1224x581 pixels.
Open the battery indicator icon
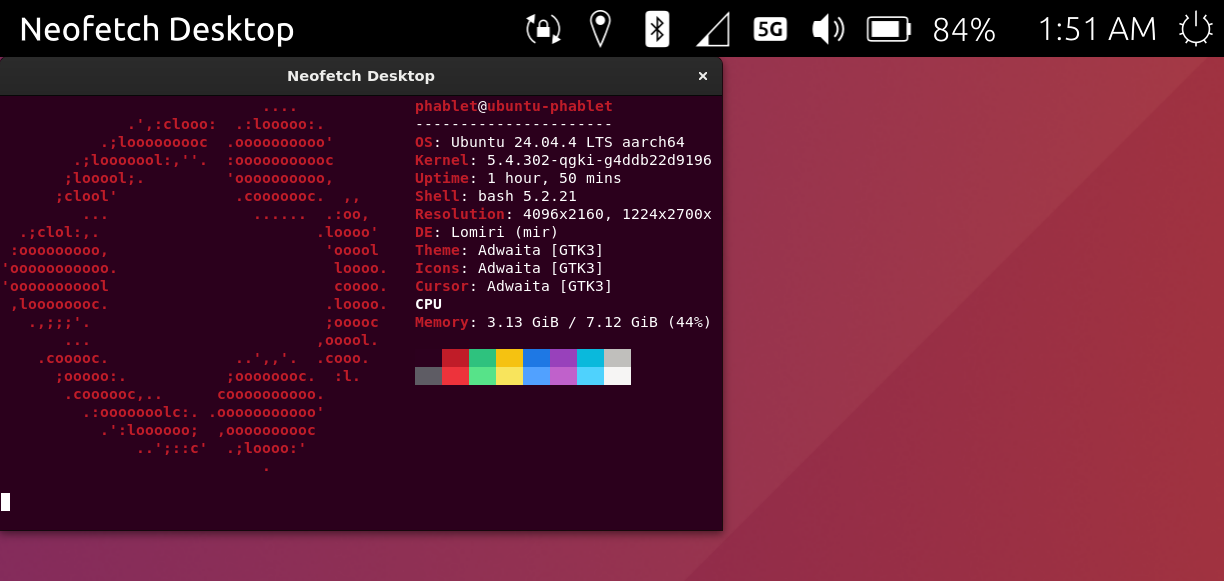pos(889,29)
